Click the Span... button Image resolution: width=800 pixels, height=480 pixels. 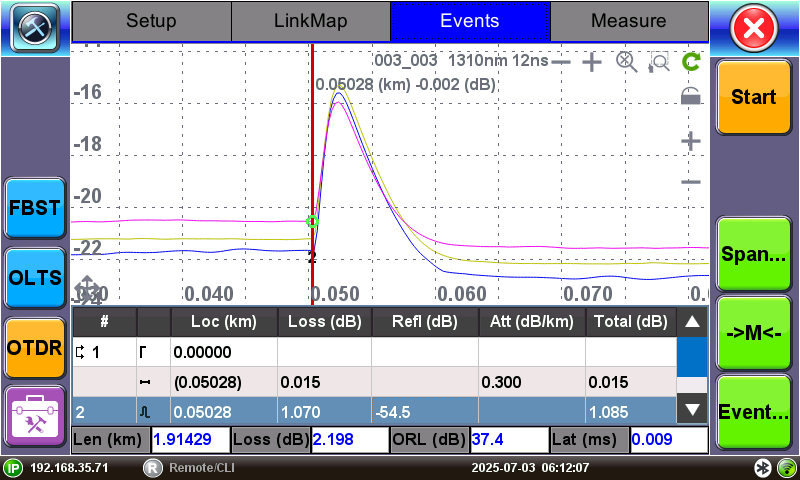tap(754, 254)
